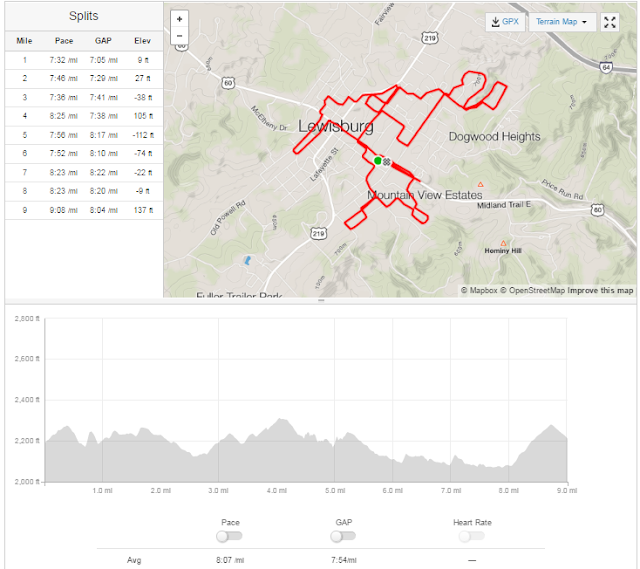Zoom out on the map

[x=179, y=35]
